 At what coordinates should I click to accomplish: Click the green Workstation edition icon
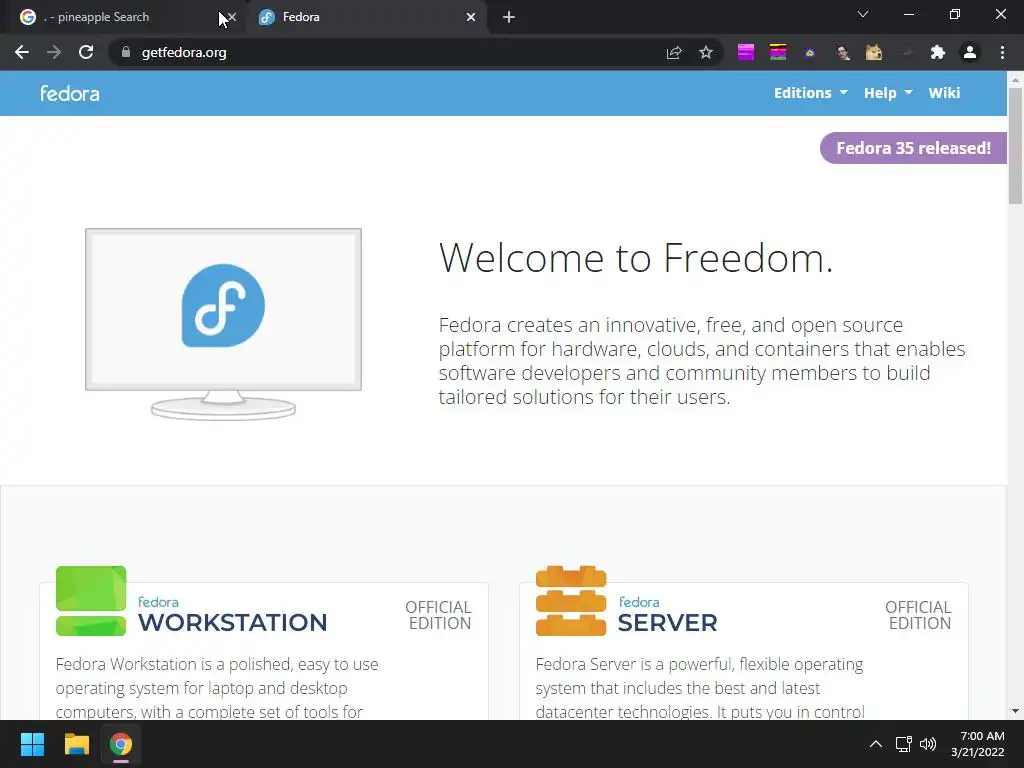coord(91,601)
